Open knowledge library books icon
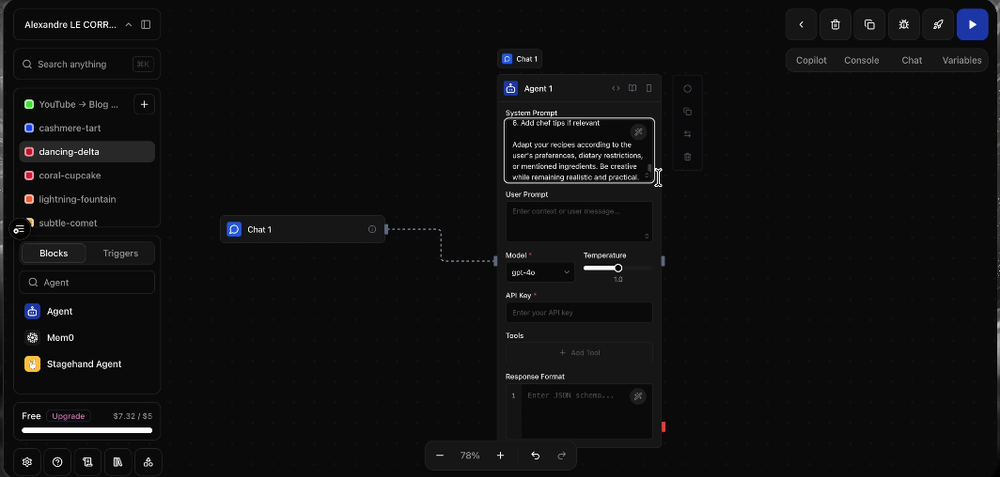 point(118,462)
